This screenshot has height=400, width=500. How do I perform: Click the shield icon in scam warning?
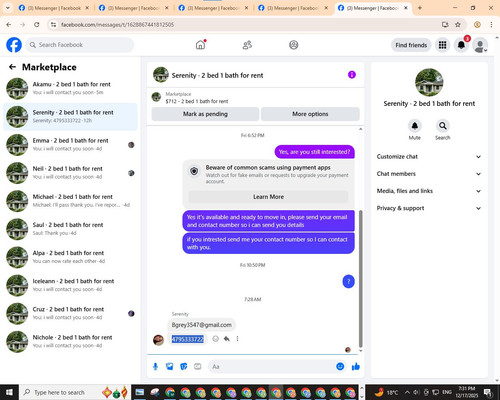[x=194, y=171]
